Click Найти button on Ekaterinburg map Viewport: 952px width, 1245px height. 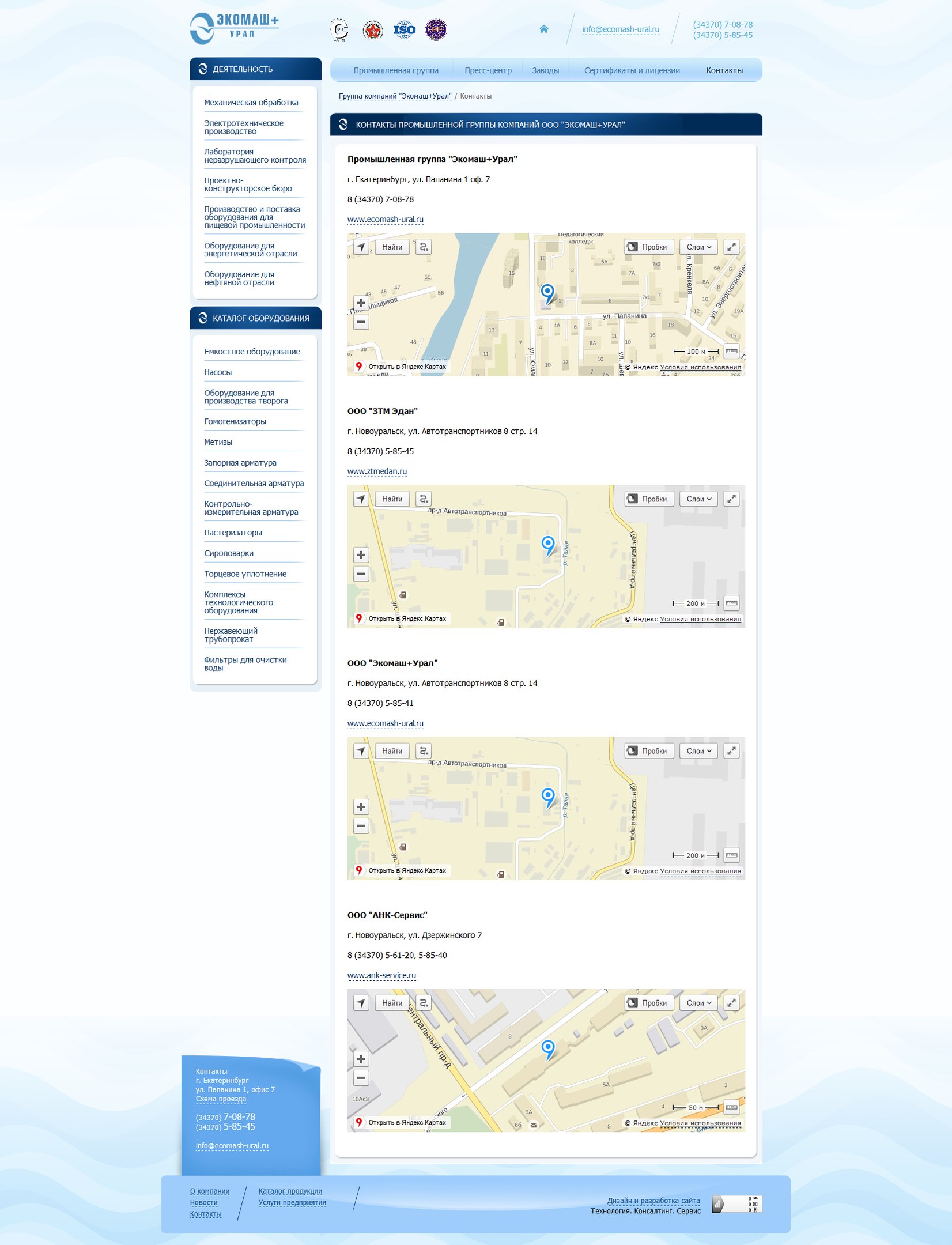[392, 247]
